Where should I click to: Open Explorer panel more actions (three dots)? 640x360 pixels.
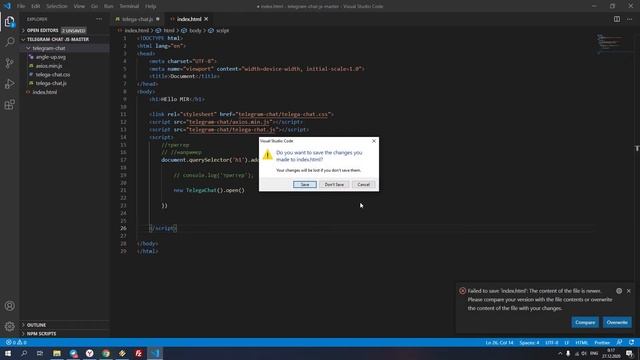(99, 19)
